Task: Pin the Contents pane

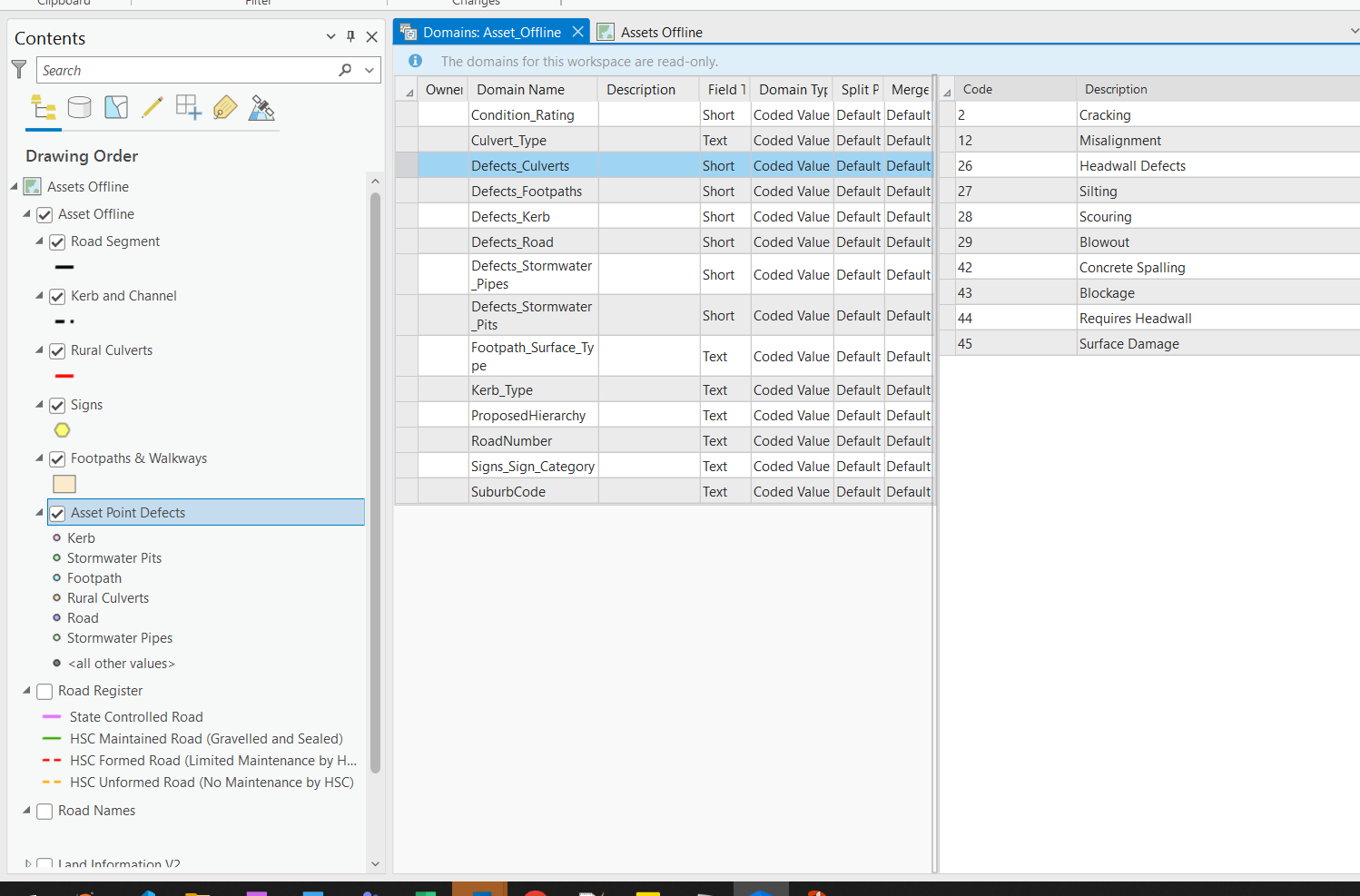Action: pyautogui.click(x=350, y=36)
